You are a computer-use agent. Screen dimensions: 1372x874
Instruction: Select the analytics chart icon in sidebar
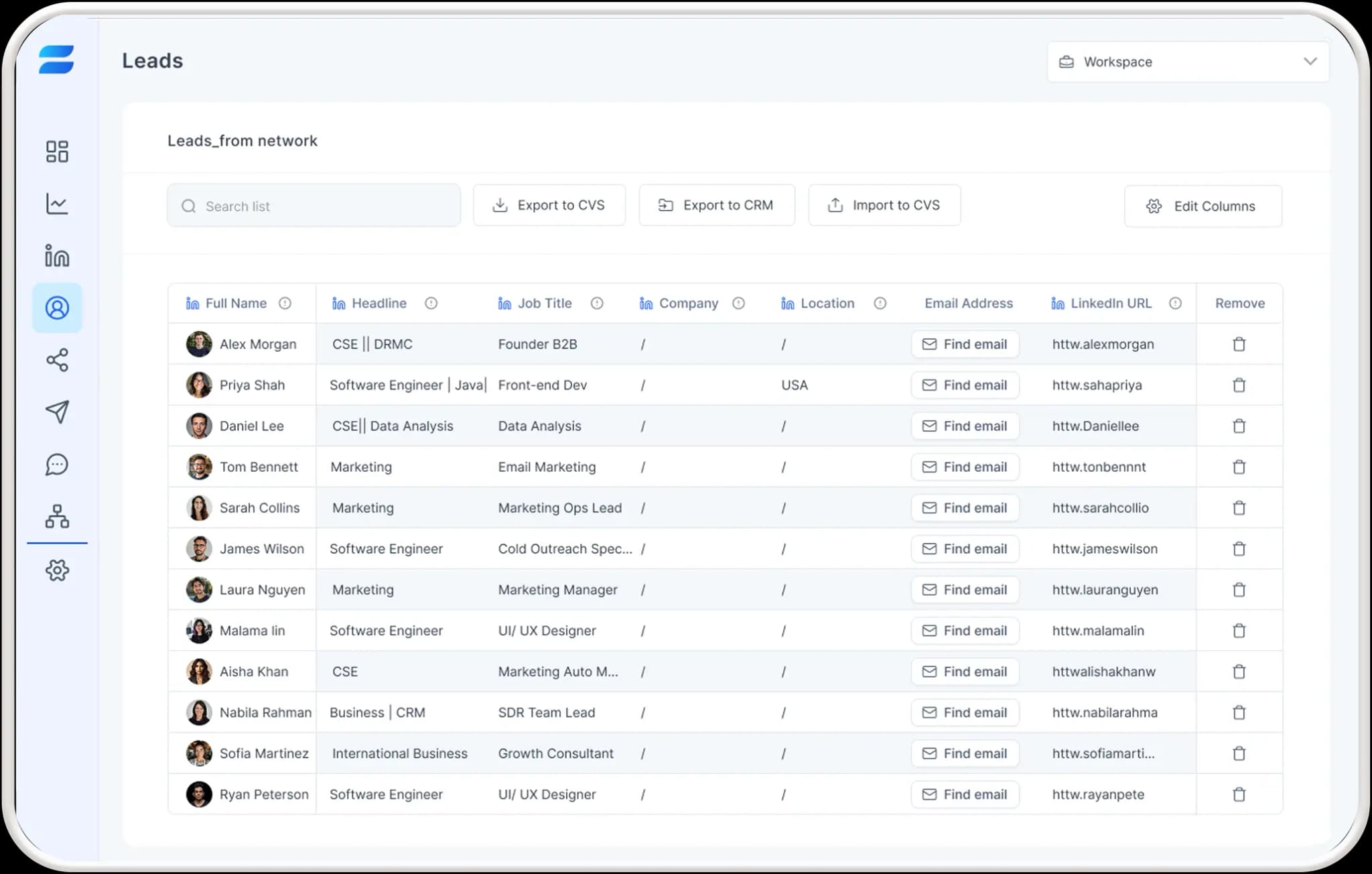coord(58,204)
